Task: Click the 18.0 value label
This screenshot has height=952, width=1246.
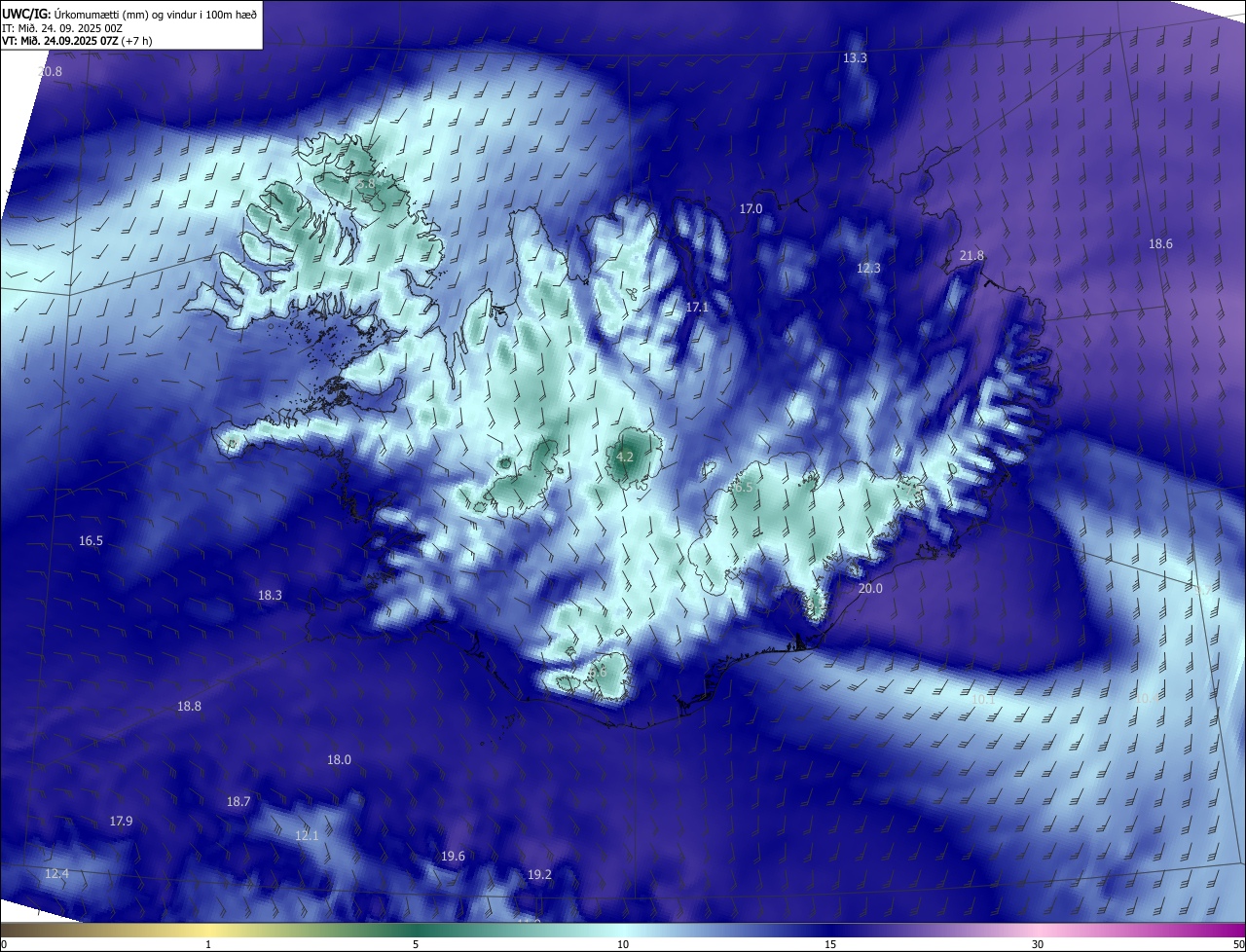Action: 339,760
